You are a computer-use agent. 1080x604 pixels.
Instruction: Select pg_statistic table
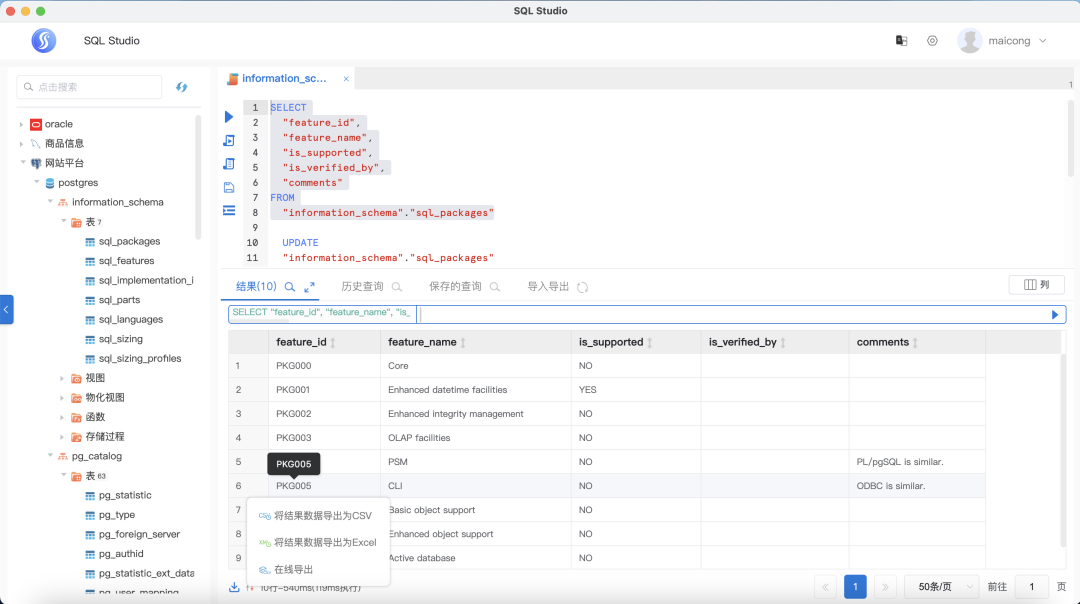(x=125, y=495)
